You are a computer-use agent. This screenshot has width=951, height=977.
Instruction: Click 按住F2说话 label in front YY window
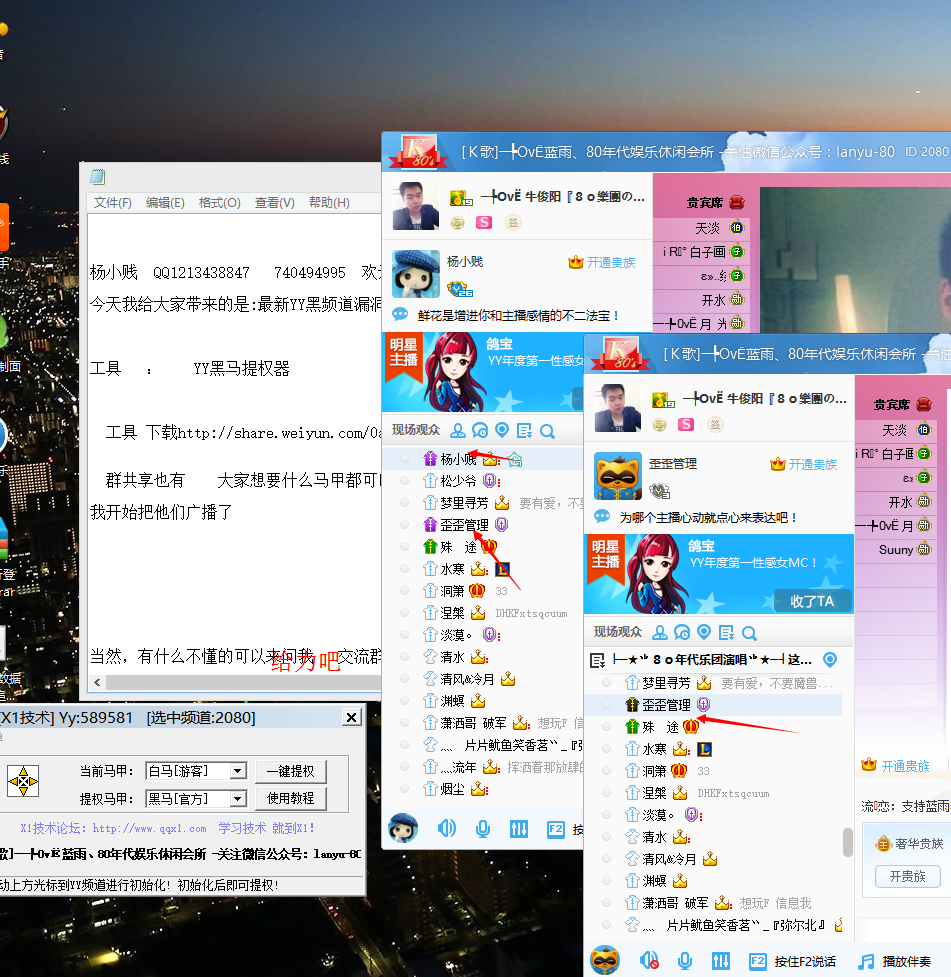[x=805, y=961]
